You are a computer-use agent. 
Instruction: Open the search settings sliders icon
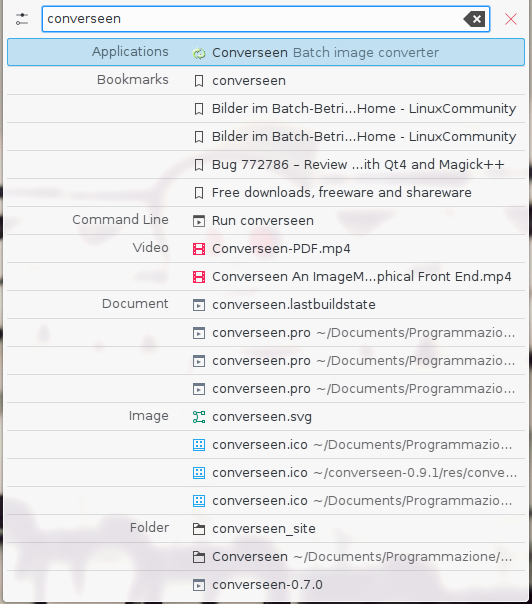click(x=22, y=19)
